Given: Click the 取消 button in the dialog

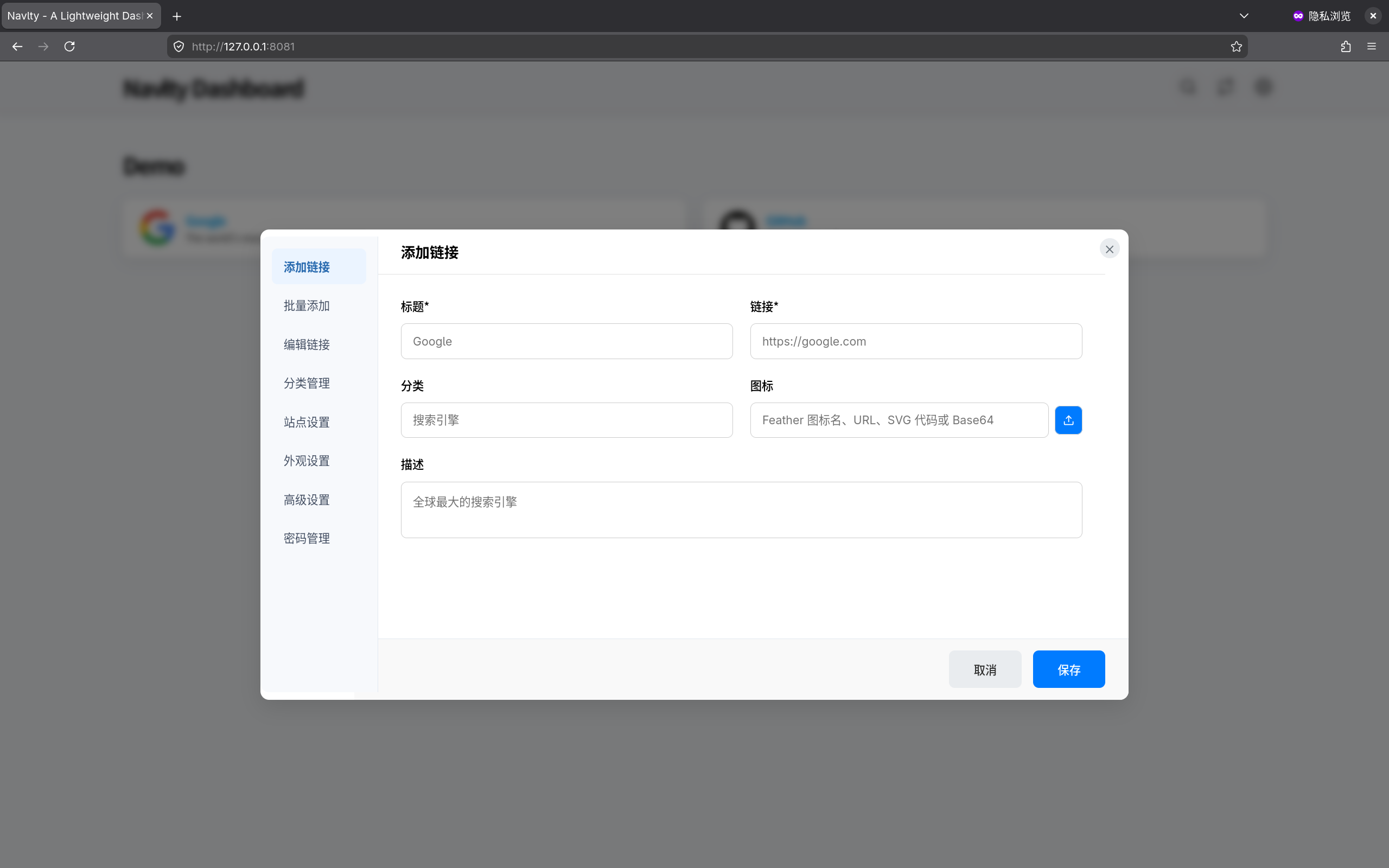Looking at the screenshot, I should point(985,669).
